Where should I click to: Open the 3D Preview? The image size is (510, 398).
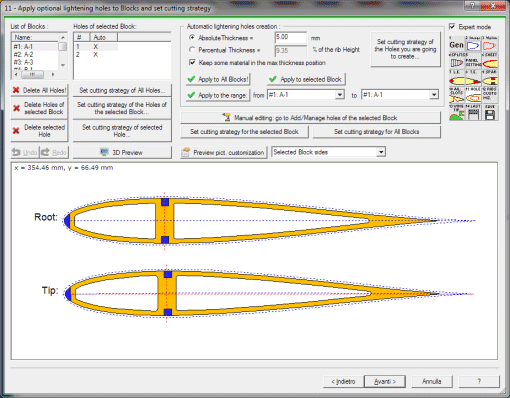122,153
